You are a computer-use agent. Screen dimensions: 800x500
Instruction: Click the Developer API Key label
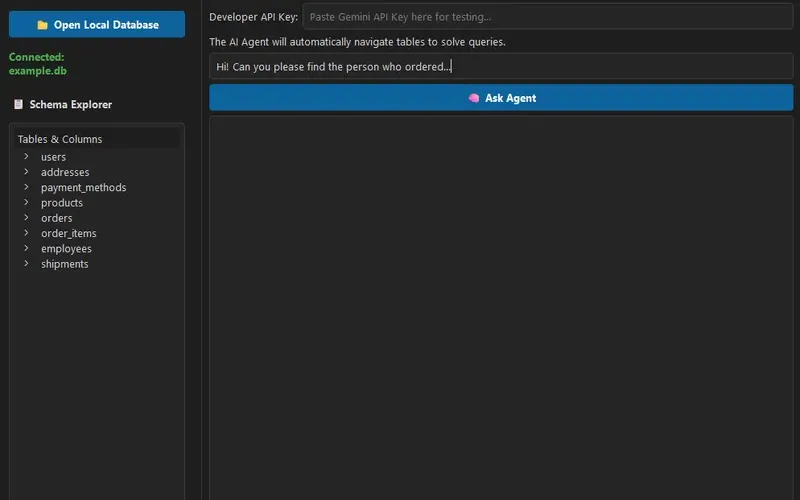pyautogui.click(x=254, y=17)
